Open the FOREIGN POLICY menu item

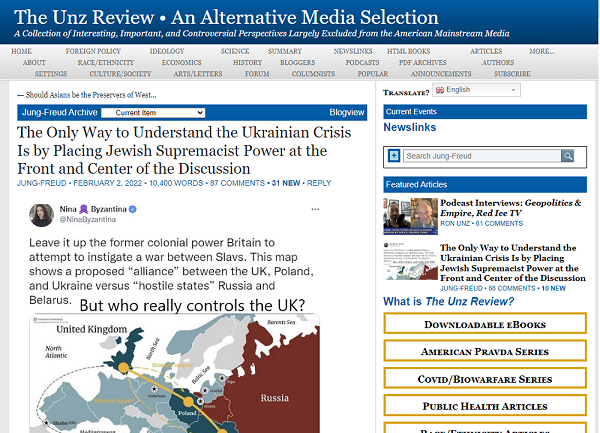93,51
